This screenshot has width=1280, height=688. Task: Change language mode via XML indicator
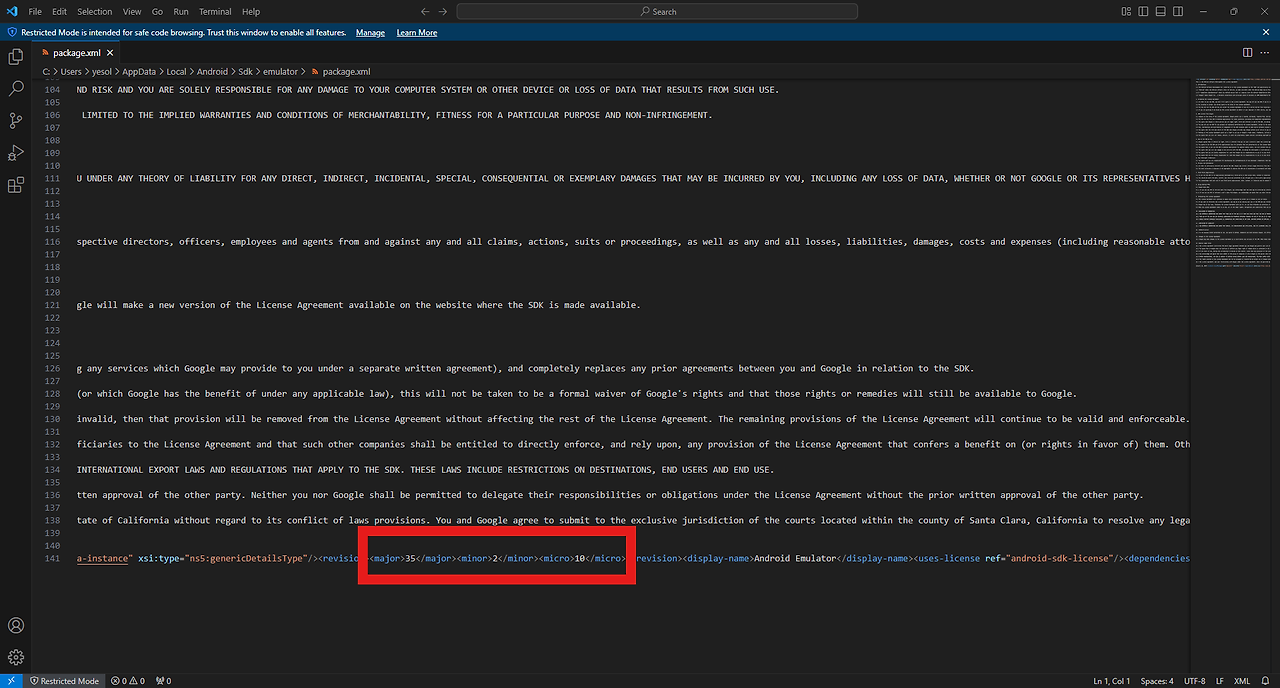(1242, 681)
